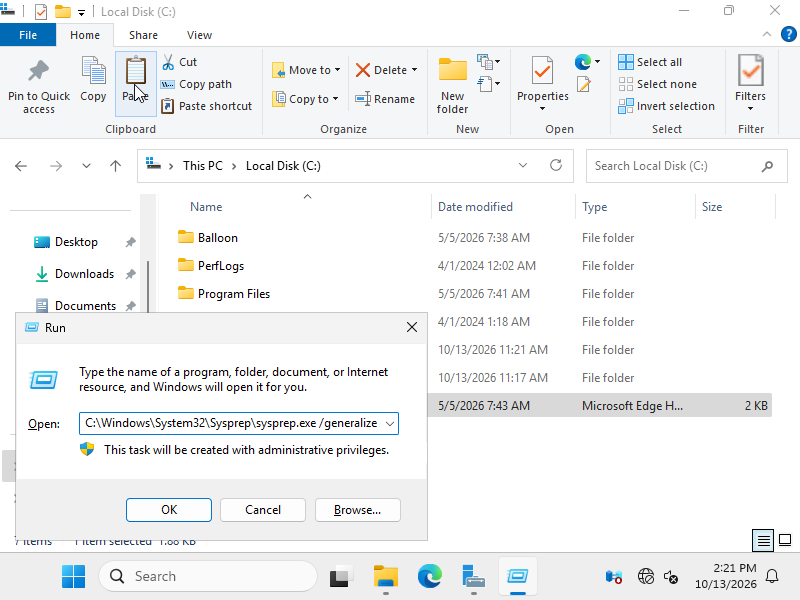The image size is (800, 600).
Task: Collapse the ribbon with the chevron
Action: [x=766, y=34]
